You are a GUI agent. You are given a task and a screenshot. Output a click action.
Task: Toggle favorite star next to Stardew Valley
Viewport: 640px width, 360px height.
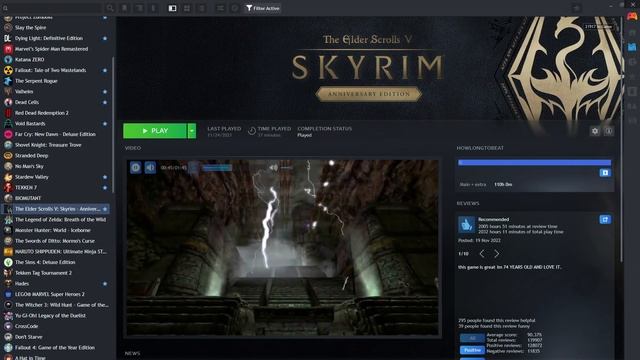pyautogui.click(x=105, y=177)
